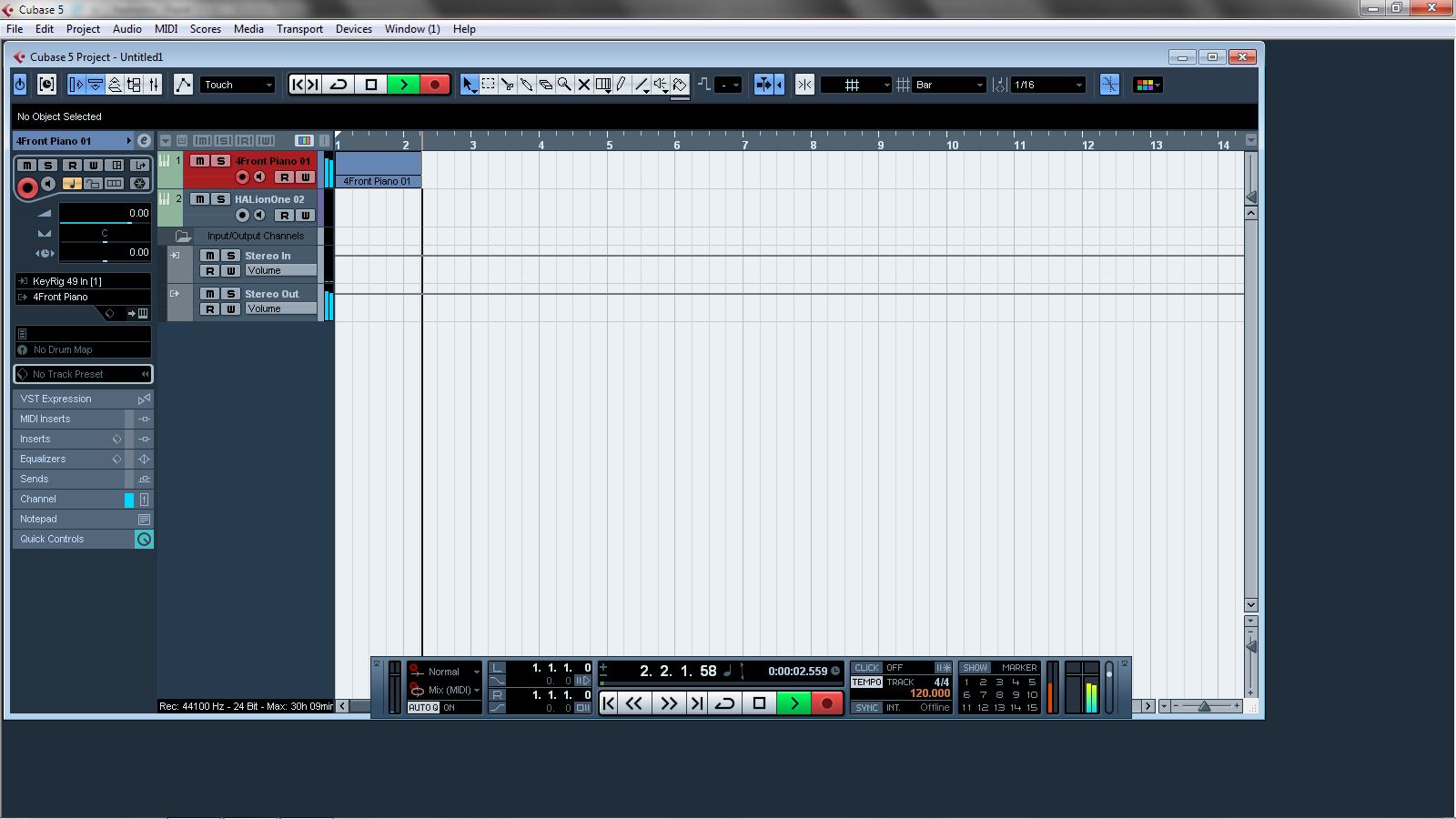Viewport: 1456px width, 819px height.
Task: Select the Color paint bucket tool
Action: [680, 85]
